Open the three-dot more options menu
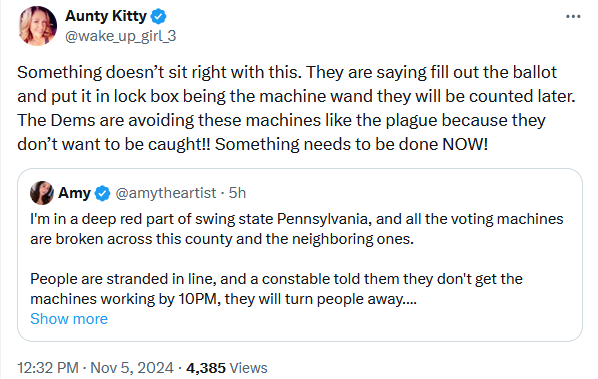This screenshot has height=379, width=598. (x=573, y=16)
